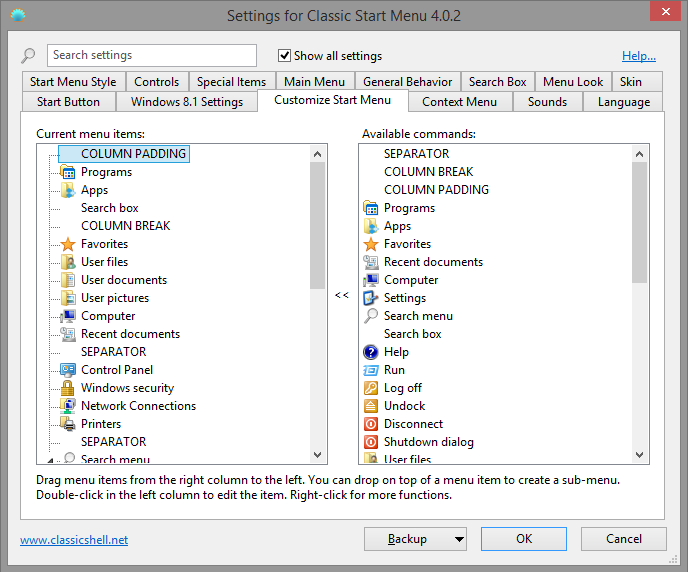Click the Printers icon
This screenshot has height=572, width=688.
pyautogui.click(x=68, y=424)
